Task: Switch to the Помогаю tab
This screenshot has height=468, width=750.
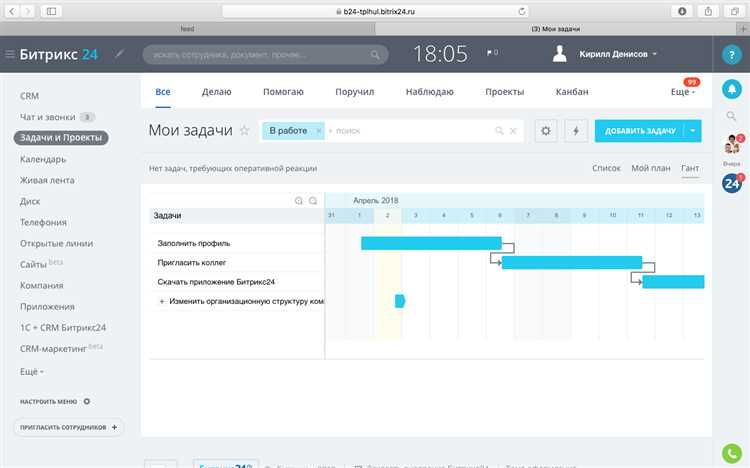Action: [x=283, y=92]
